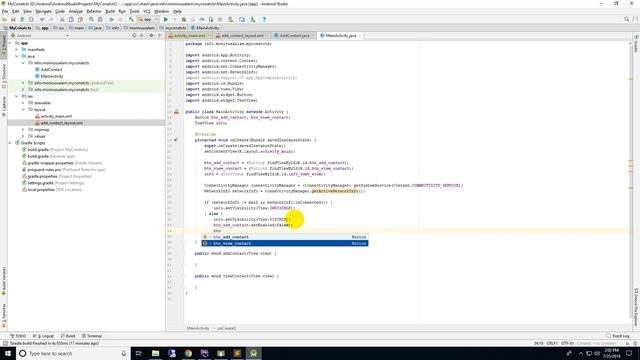Image resolution: width=640 pixels, height=360 pixels.
Task: Expand the manifests folder
Action: click(17, 49)
